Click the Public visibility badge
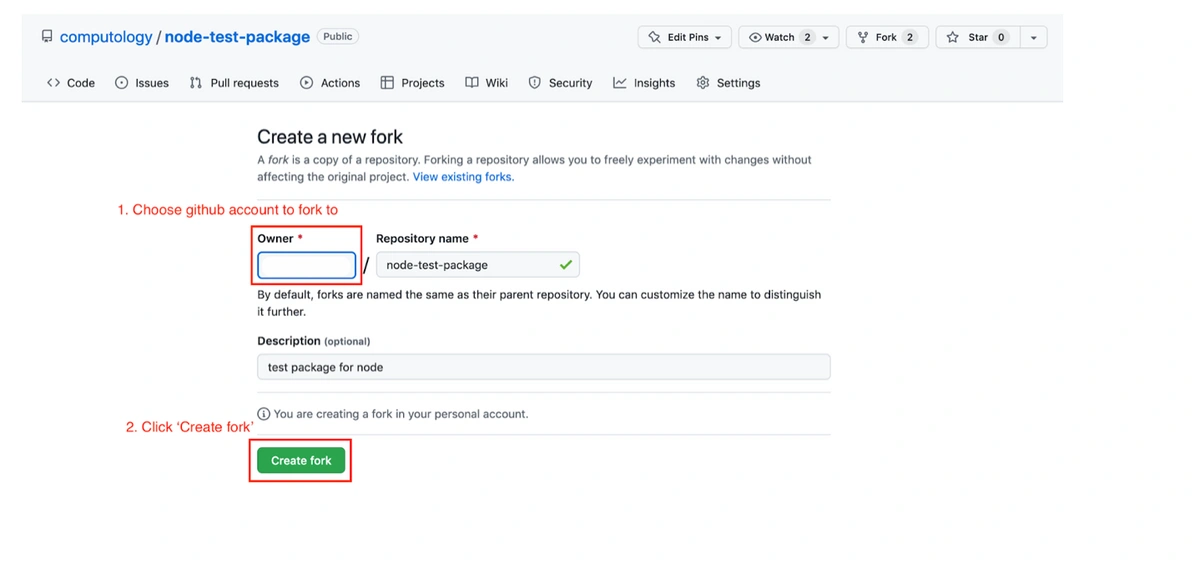The image size is (1200, 562). click(338, 36)
